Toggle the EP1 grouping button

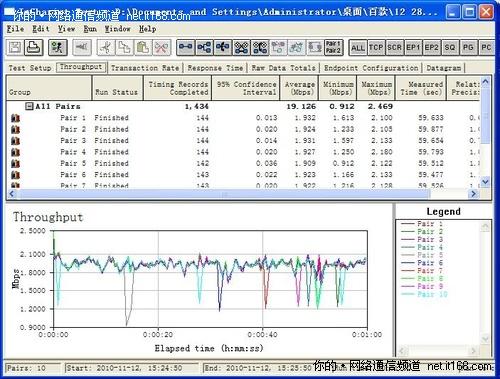pyautogui.click(x=413, y=48)
